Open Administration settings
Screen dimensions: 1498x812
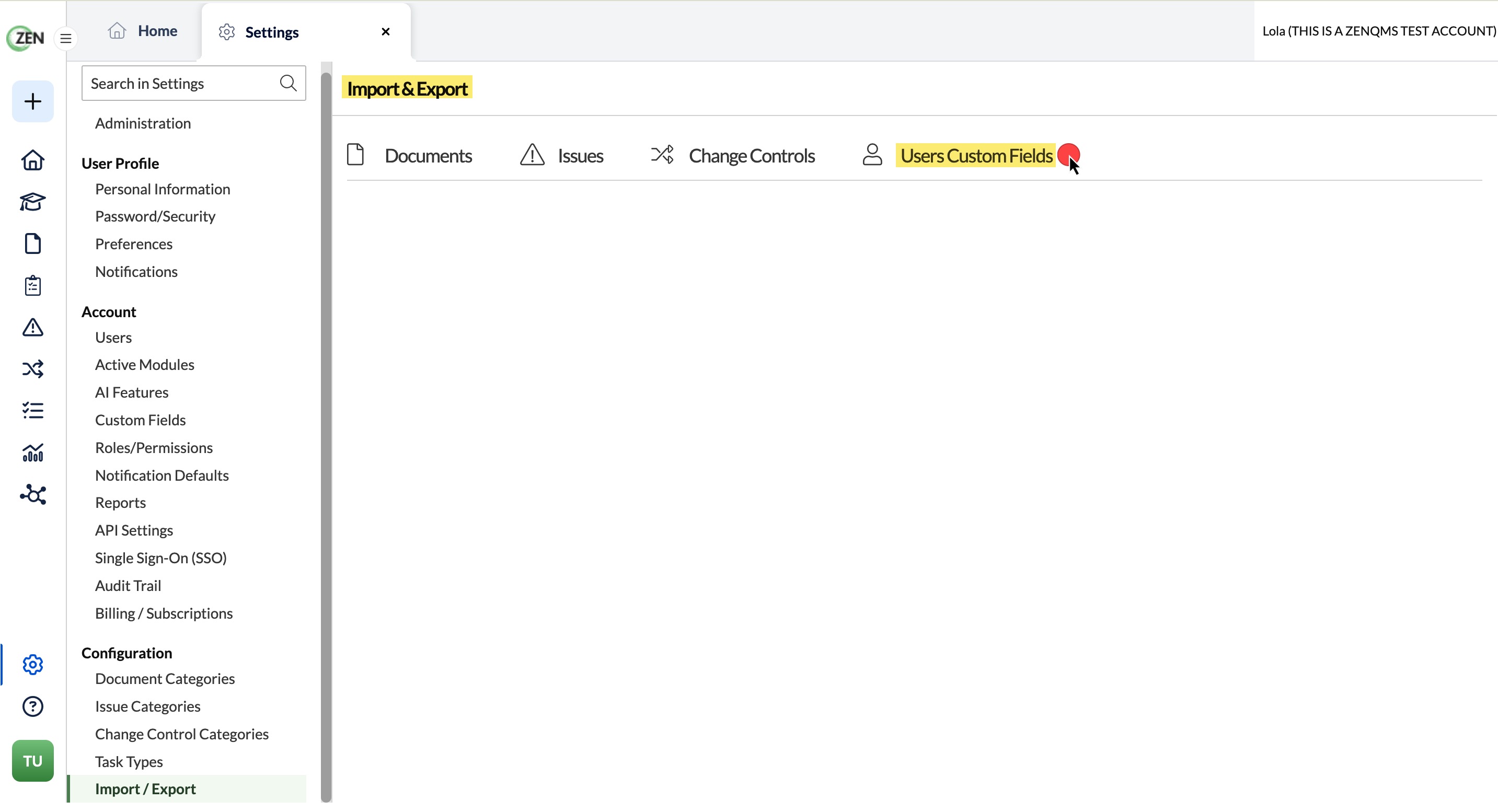[143, 123]
